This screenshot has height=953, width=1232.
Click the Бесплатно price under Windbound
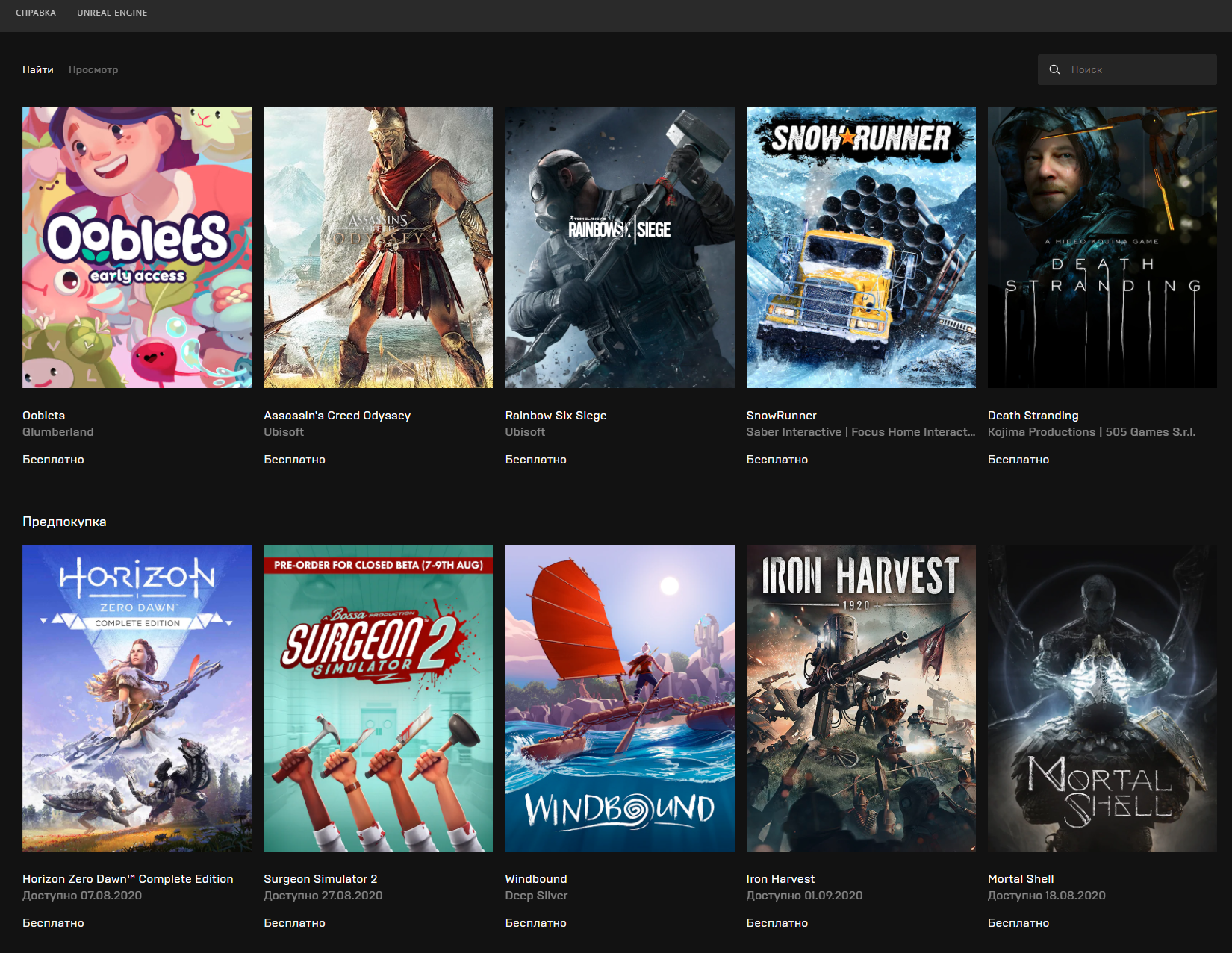[535, 923]
